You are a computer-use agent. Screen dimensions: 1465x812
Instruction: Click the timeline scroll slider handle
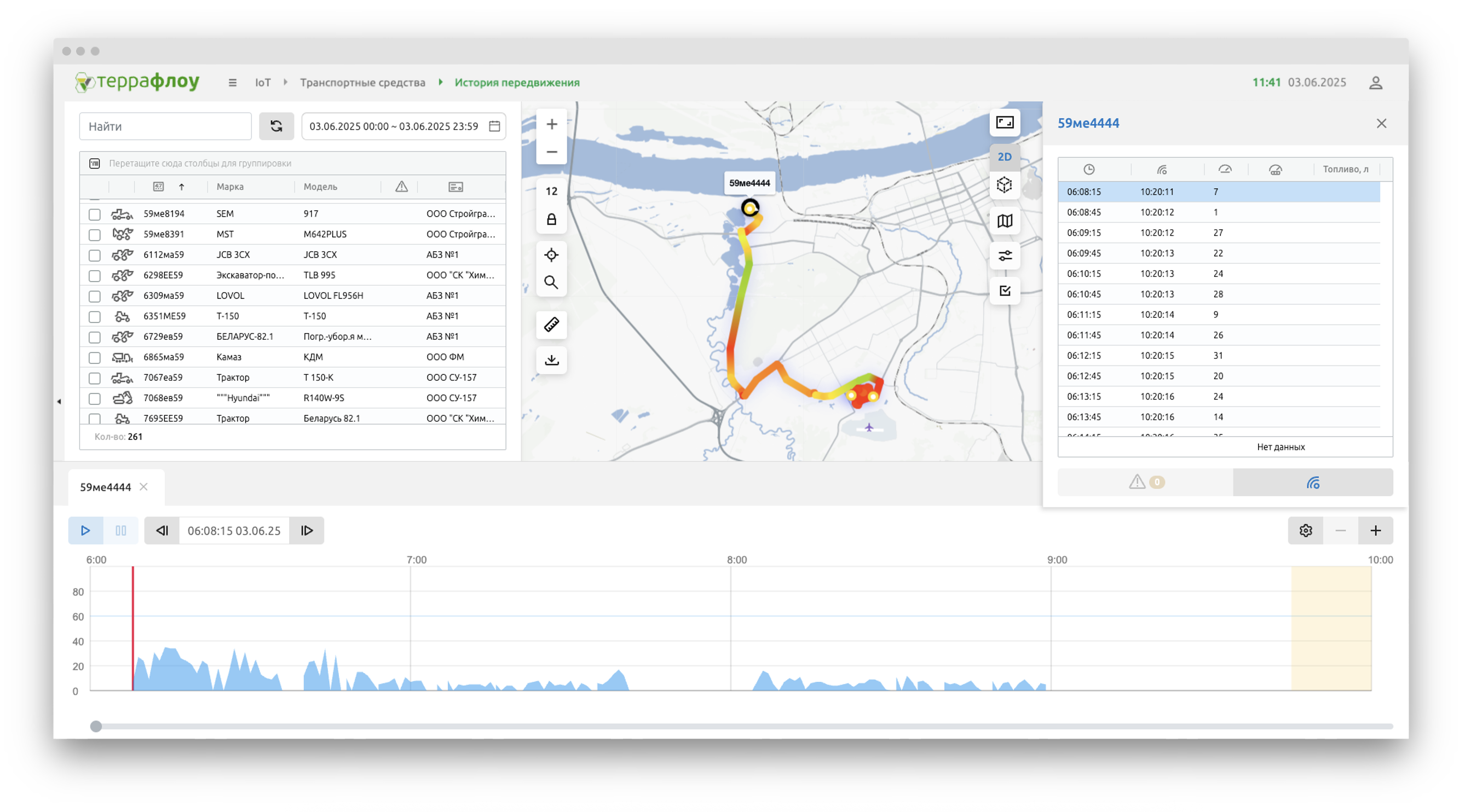coord(96,726)
